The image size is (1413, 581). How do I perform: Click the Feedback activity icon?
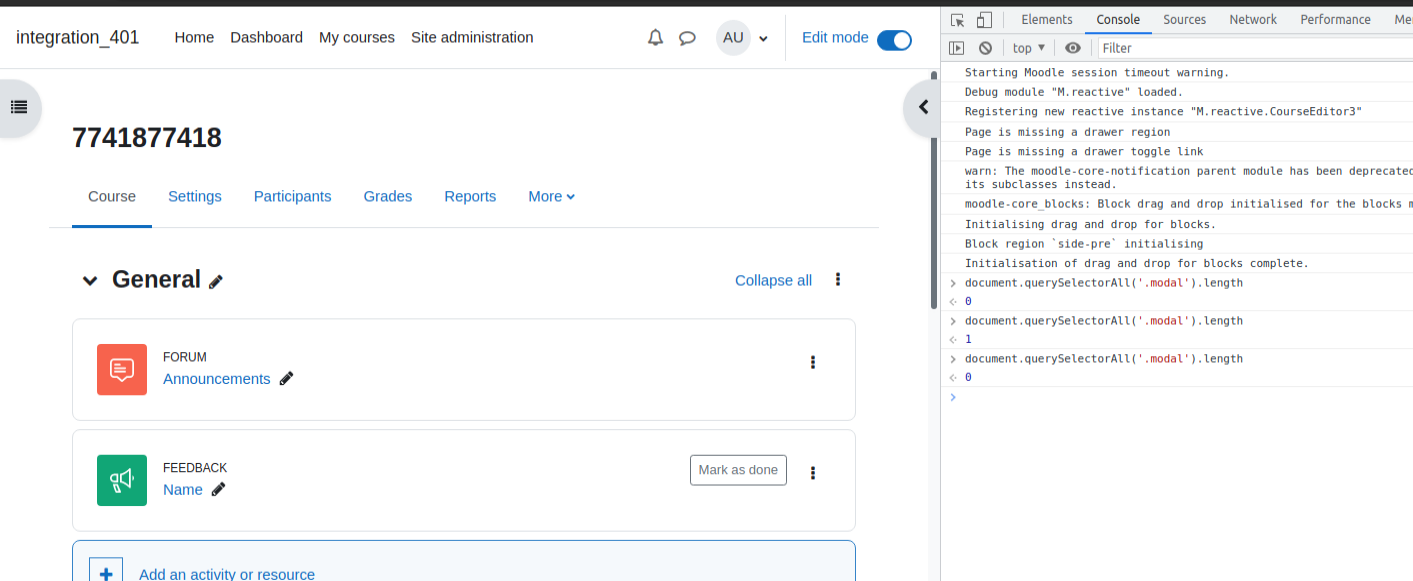(122, 480)
